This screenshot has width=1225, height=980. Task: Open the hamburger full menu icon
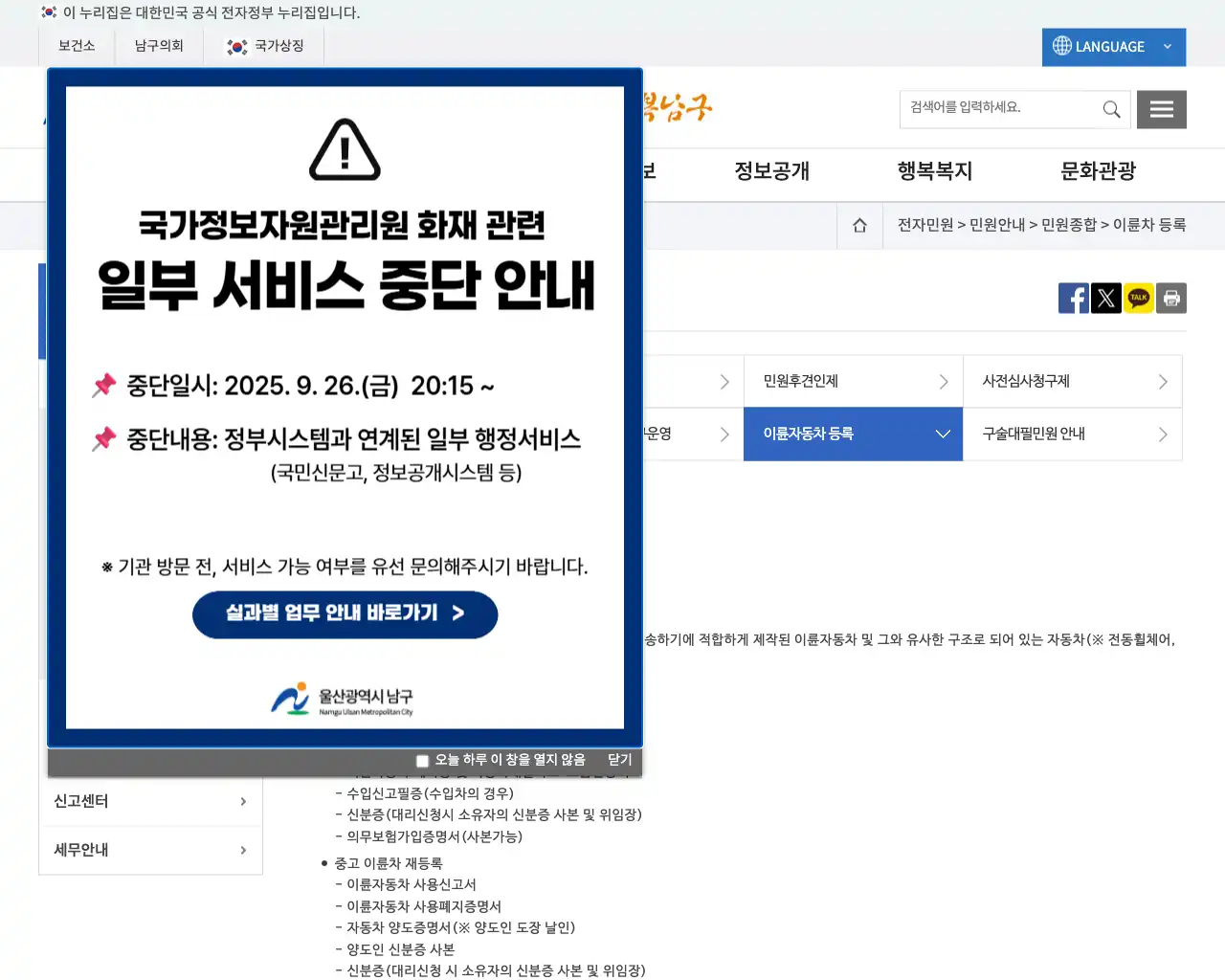tap(1162, 109)
